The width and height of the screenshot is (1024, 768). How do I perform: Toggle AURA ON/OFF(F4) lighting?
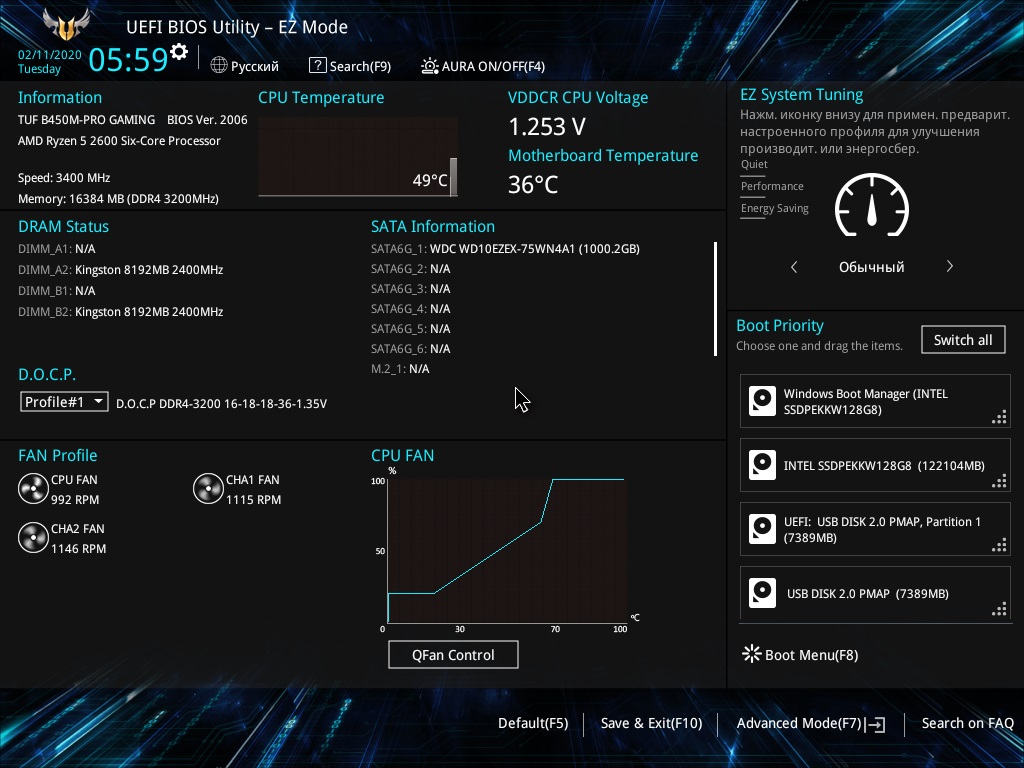point(483,66)
